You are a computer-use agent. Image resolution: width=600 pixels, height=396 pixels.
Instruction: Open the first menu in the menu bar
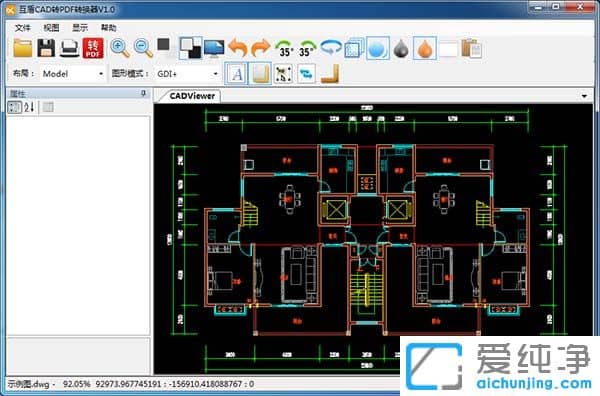point(23,28)
